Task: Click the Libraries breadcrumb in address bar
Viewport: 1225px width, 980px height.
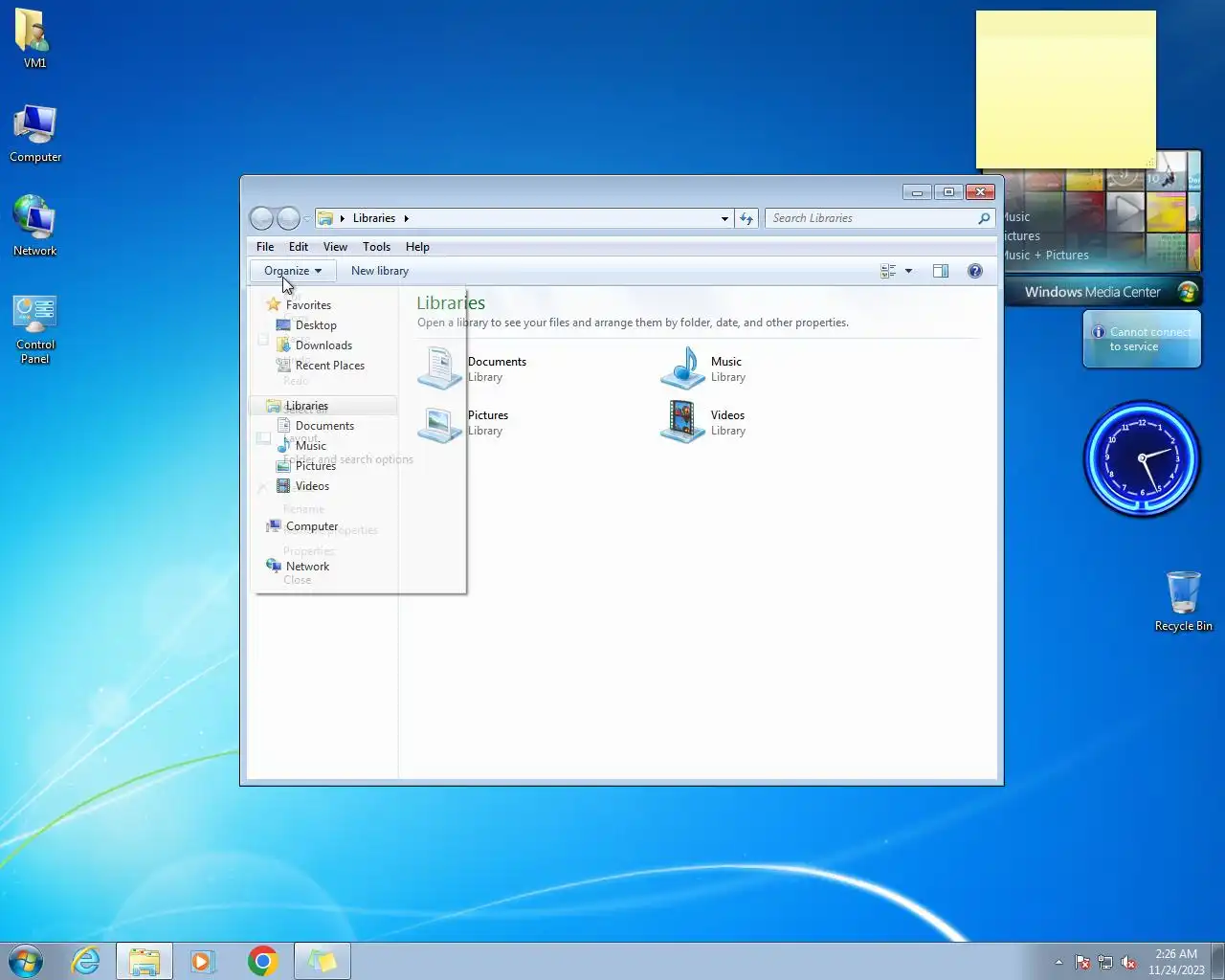Action: (373, 218)
